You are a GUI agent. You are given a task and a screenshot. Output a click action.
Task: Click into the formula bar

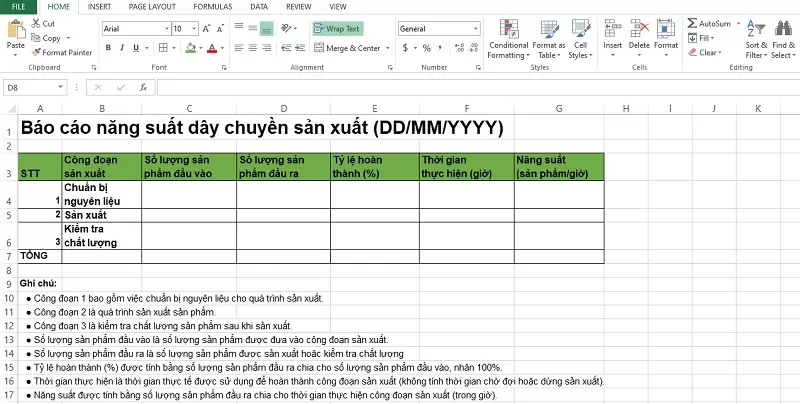point(477,88)
